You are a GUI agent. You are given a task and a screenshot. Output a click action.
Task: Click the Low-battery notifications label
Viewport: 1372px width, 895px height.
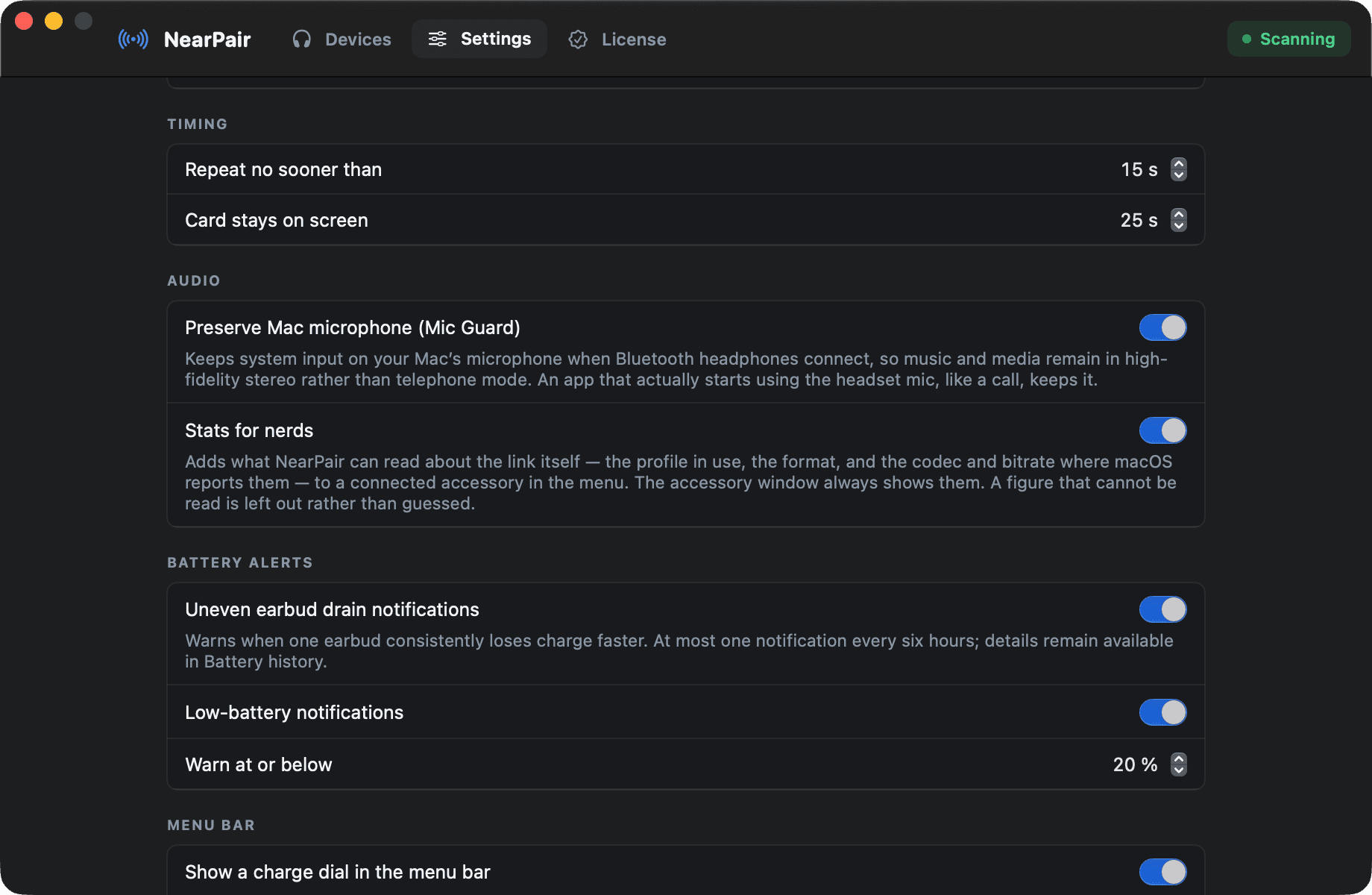tap(295, 712)
